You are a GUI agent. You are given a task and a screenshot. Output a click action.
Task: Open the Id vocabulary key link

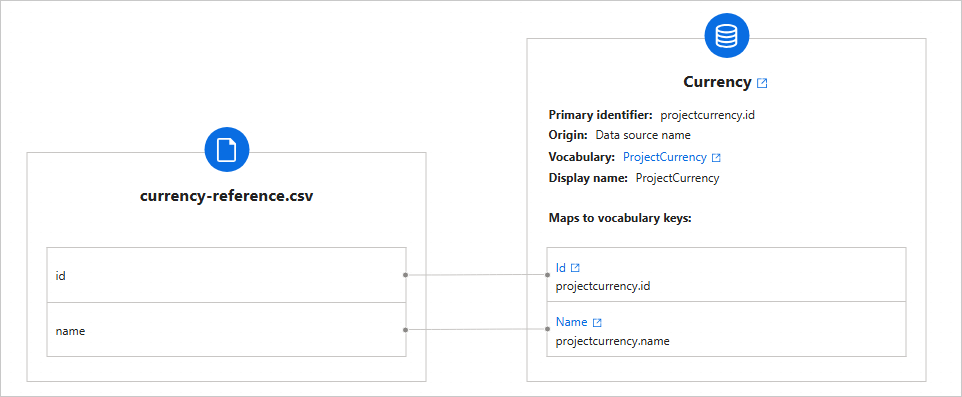pos(561,268)
